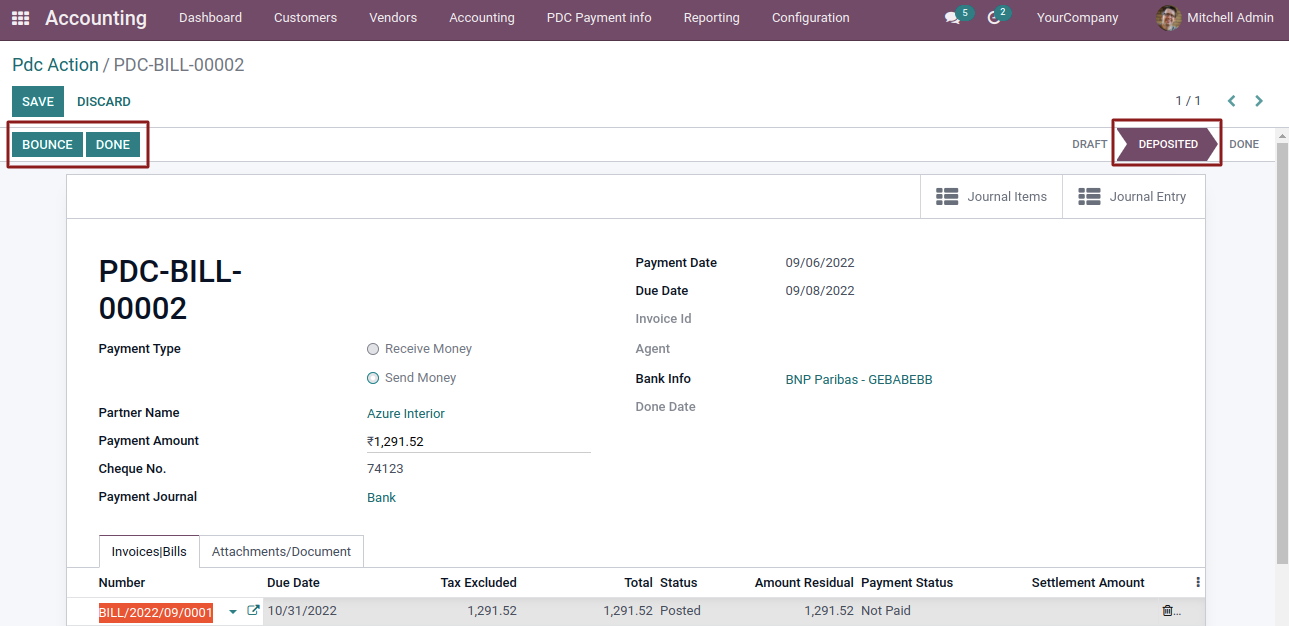Sort by Total column header
1289x626 pixels.
(x=637, y=583)
